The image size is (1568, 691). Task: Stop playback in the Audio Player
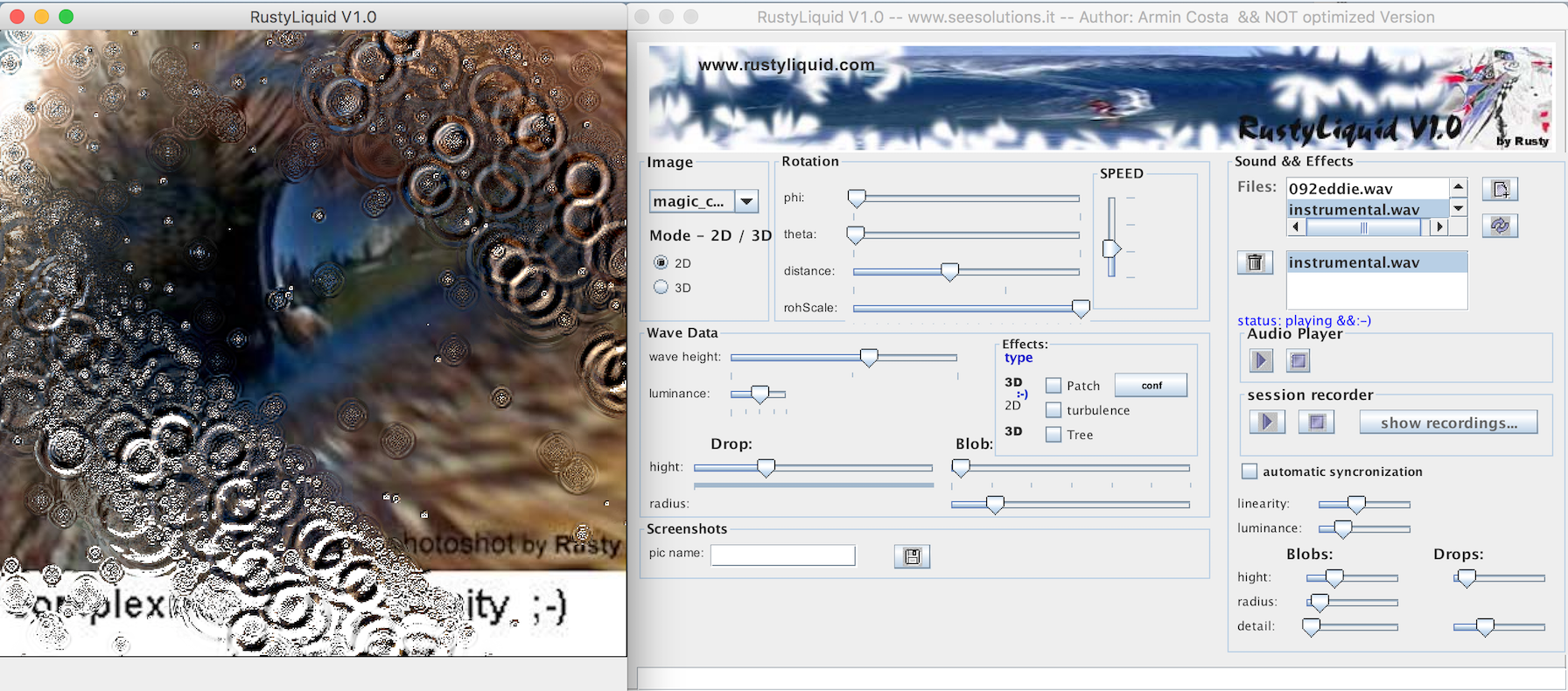(x=1298, y=359)
